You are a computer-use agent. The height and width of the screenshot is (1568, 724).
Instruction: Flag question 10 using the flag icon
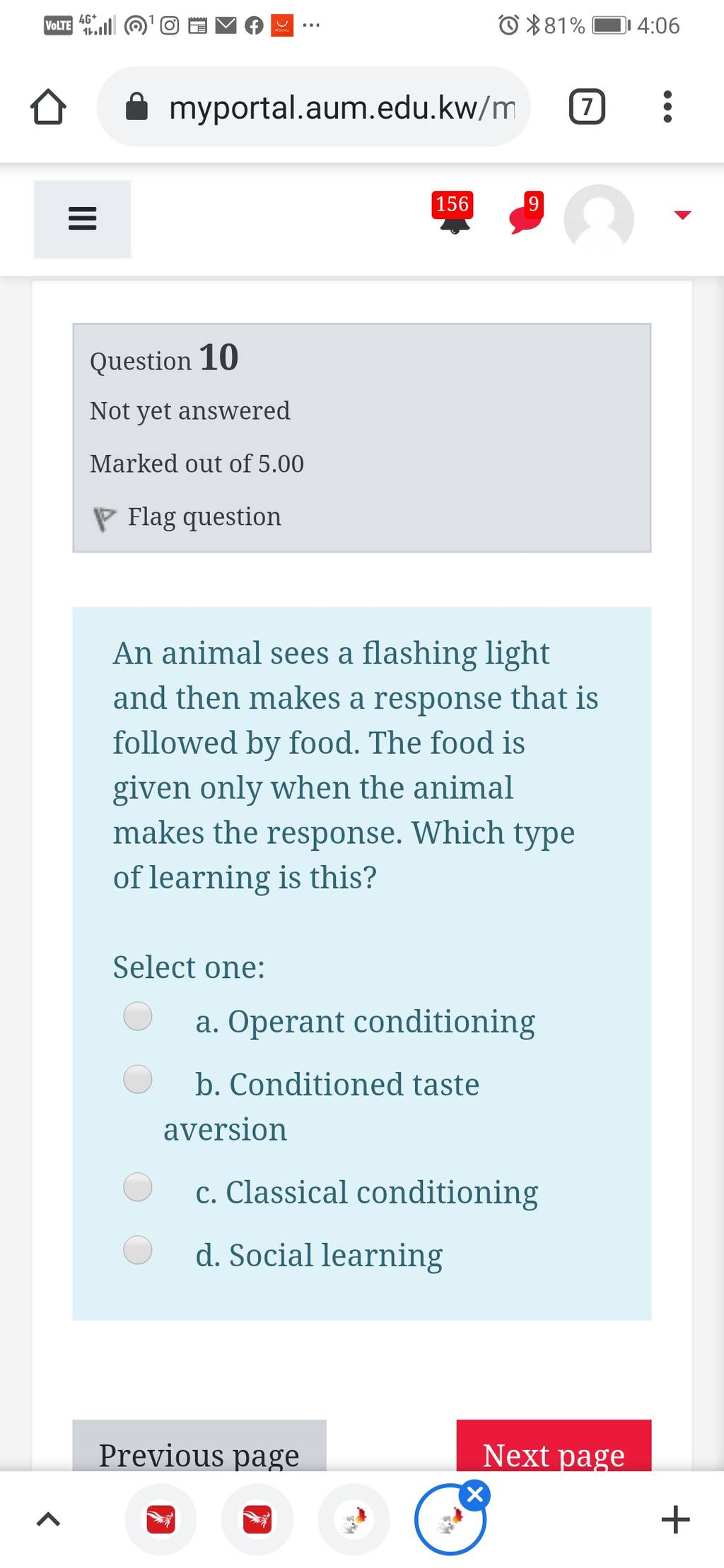pos(104,518)
